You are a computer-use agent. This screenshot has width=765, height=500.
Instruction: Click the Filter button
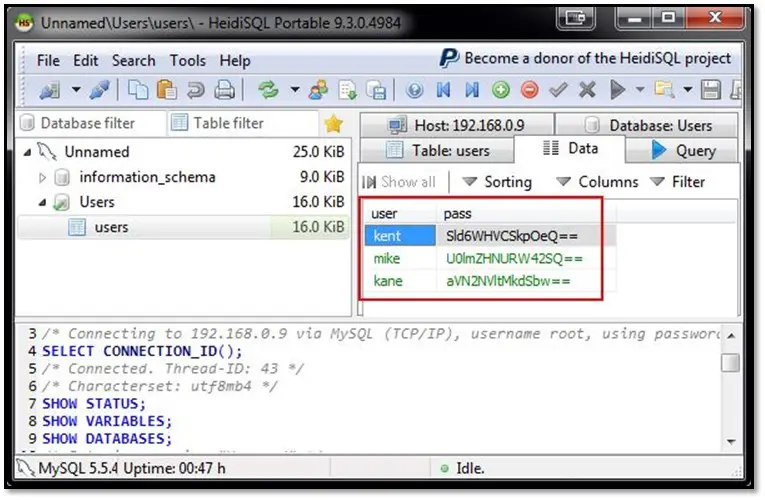tap(678, 182)
